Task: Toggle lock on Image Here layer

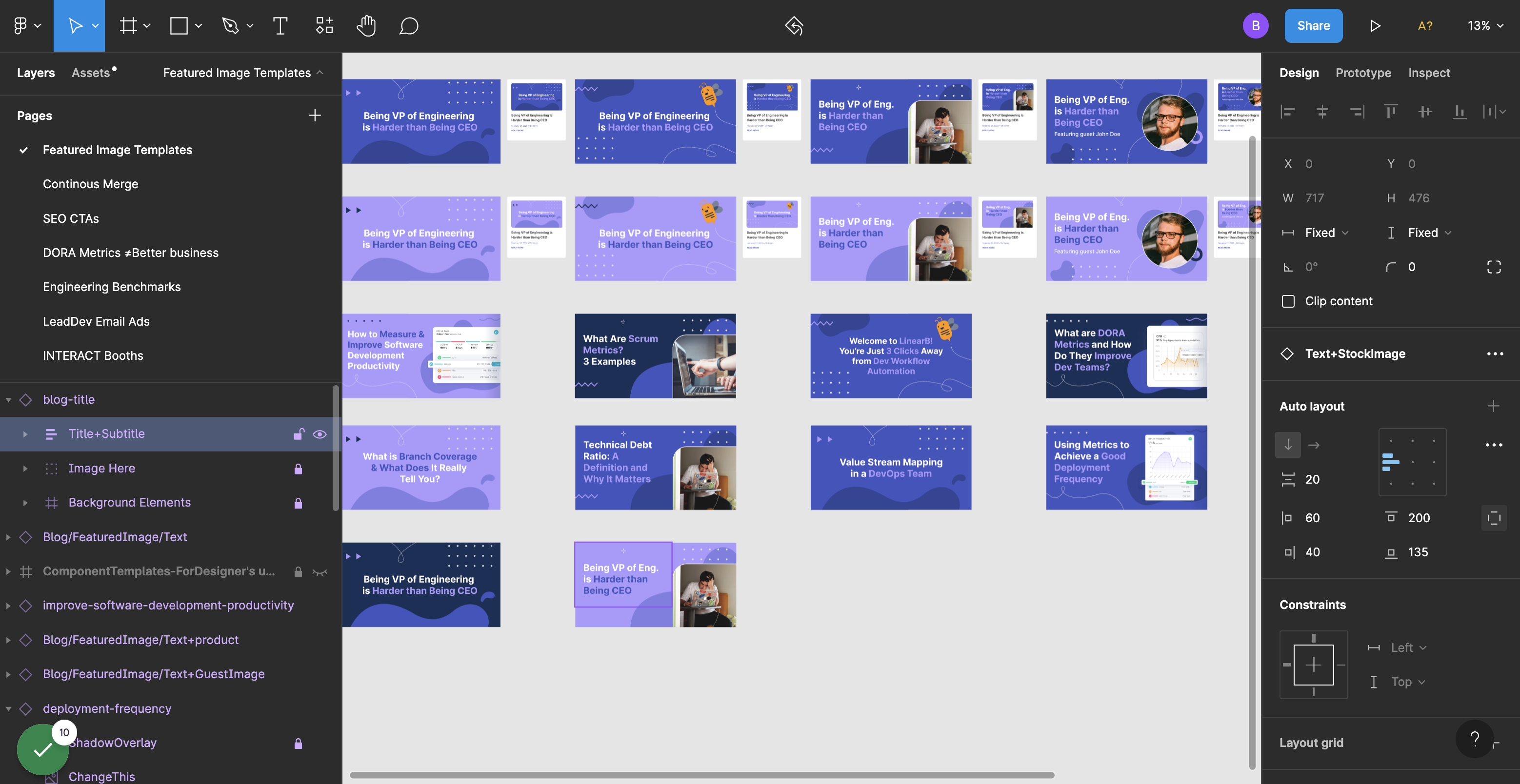Action: point(298,469)
